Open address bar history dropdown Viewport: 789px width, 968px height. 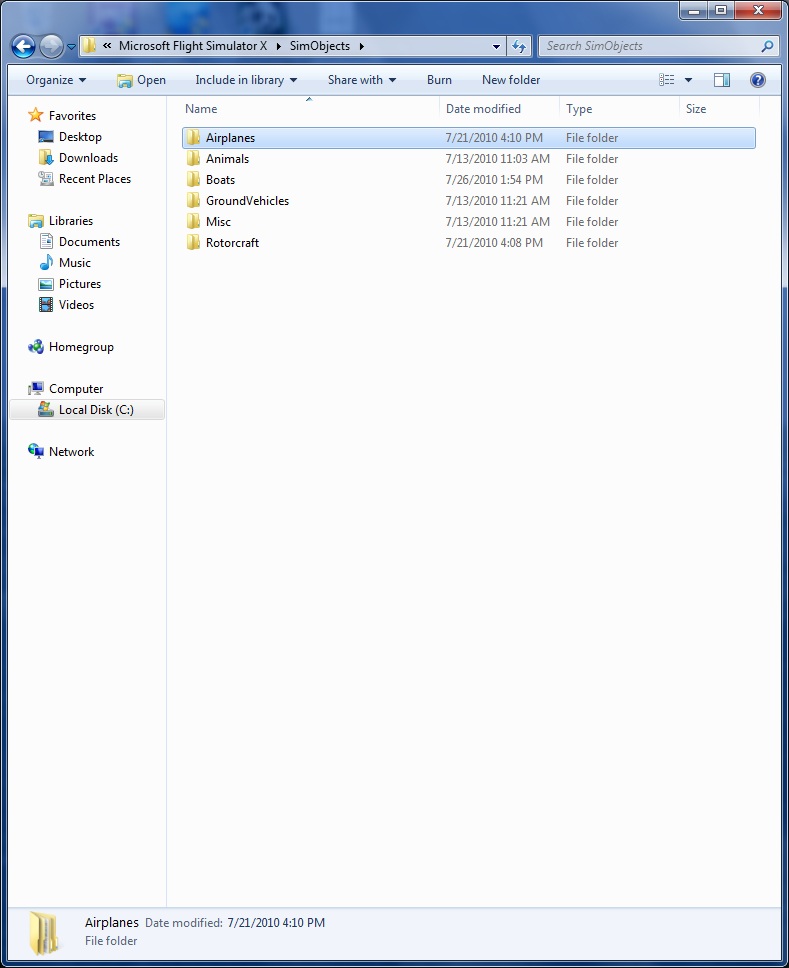(x=496, y=46)
